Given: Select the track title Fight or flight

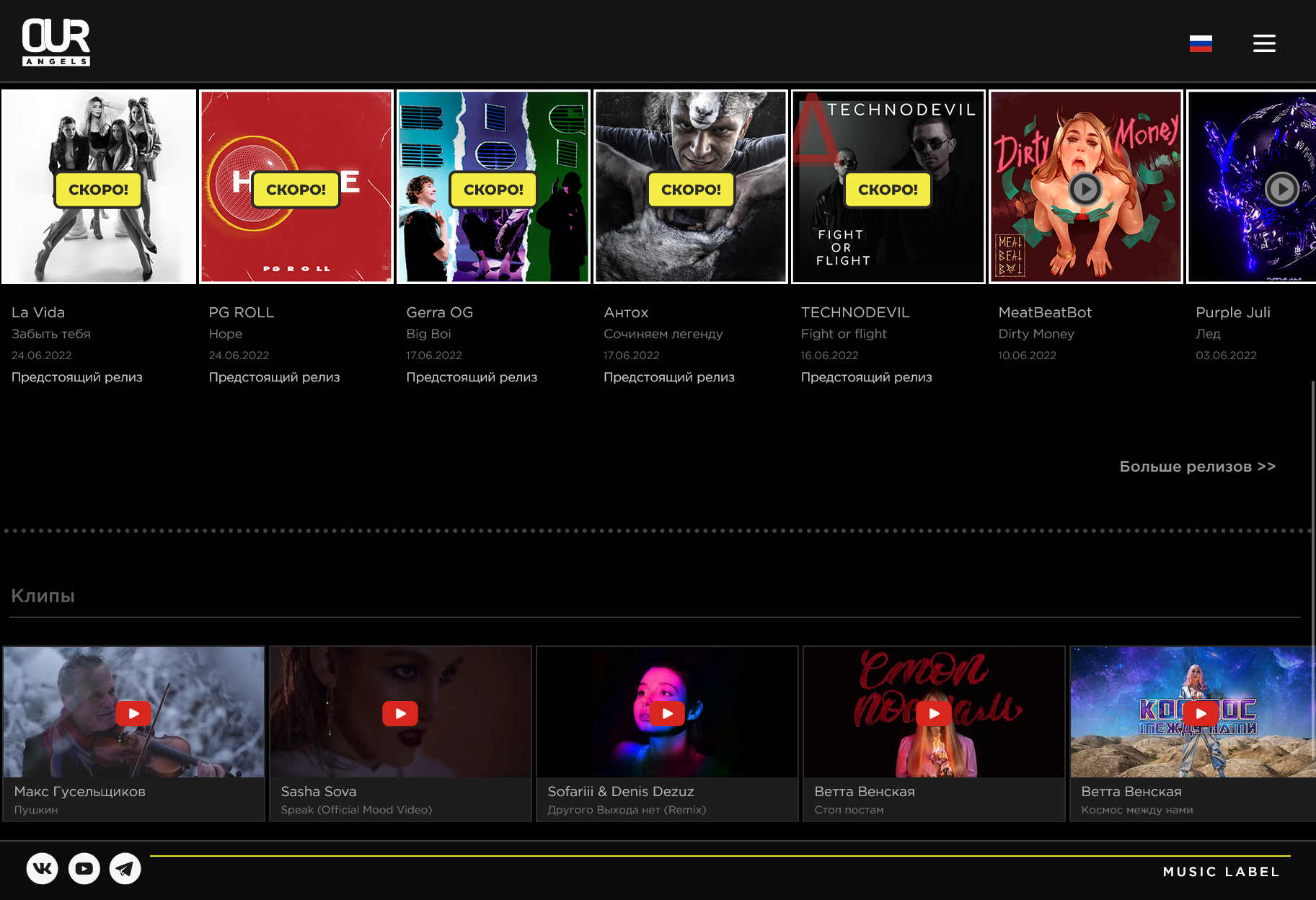Looking at the screenshot, I should 844,334.
